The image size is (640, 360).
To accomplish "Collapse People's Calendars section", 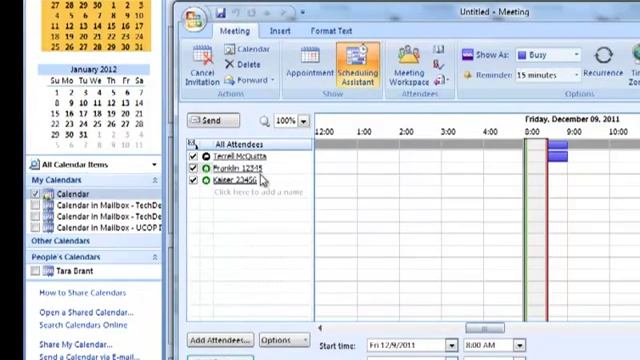I will point(155,257).
